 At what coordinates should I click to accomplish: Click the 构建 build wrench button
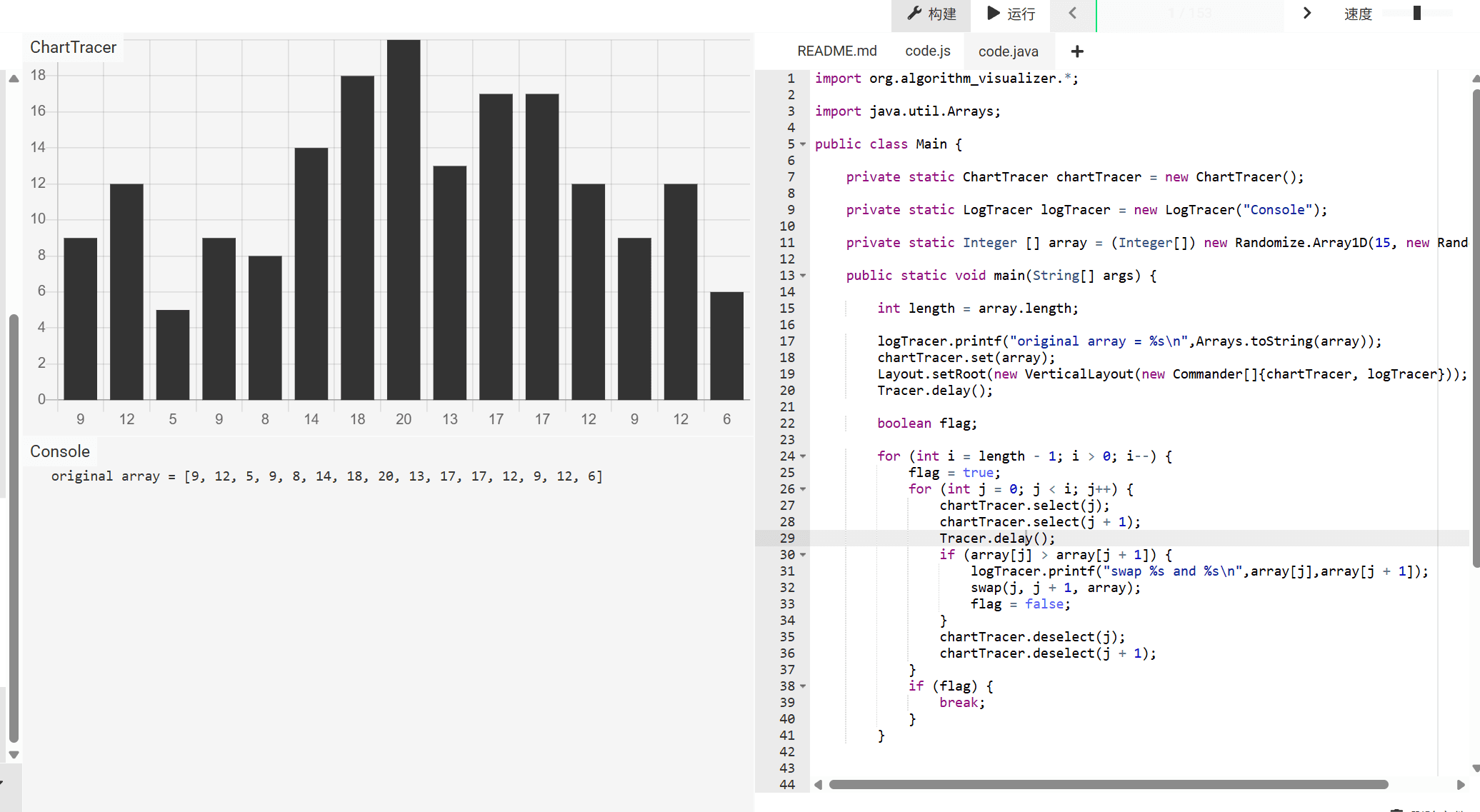click(931, 14)
